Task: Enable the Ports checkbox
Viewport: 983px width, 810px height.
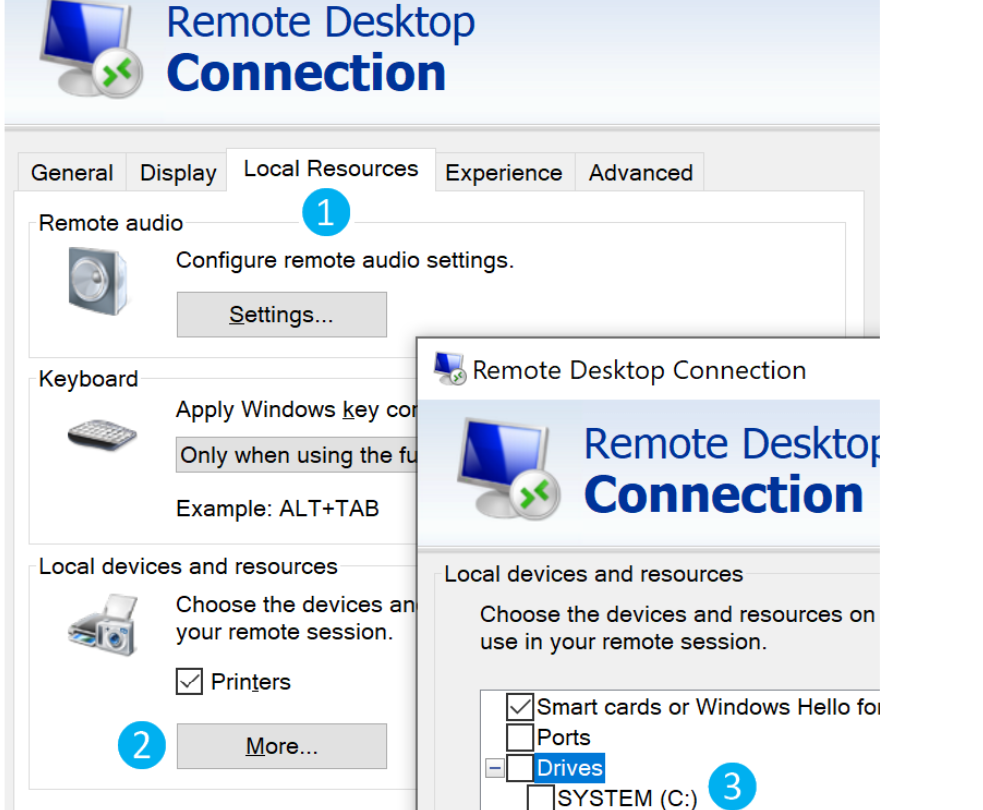Action: coord(520,737)
